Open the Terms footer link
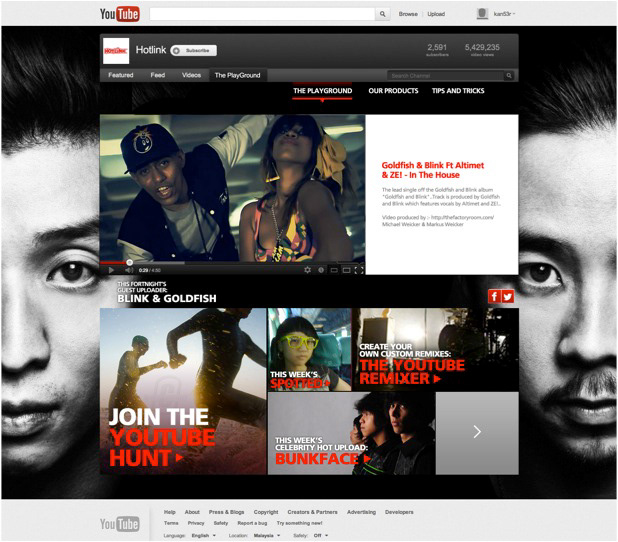 click(171, 523)
